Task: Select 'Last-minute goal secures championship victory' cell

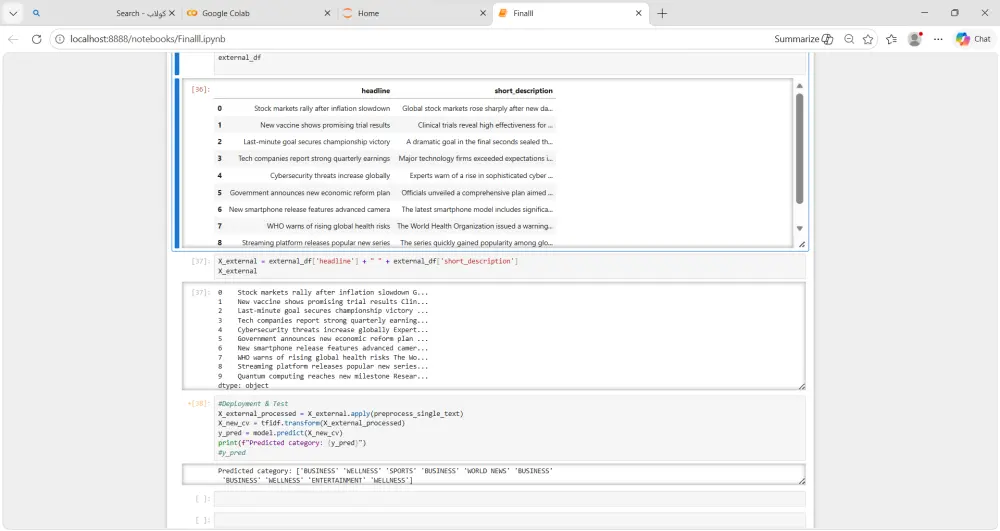Action: coord(316,142)
